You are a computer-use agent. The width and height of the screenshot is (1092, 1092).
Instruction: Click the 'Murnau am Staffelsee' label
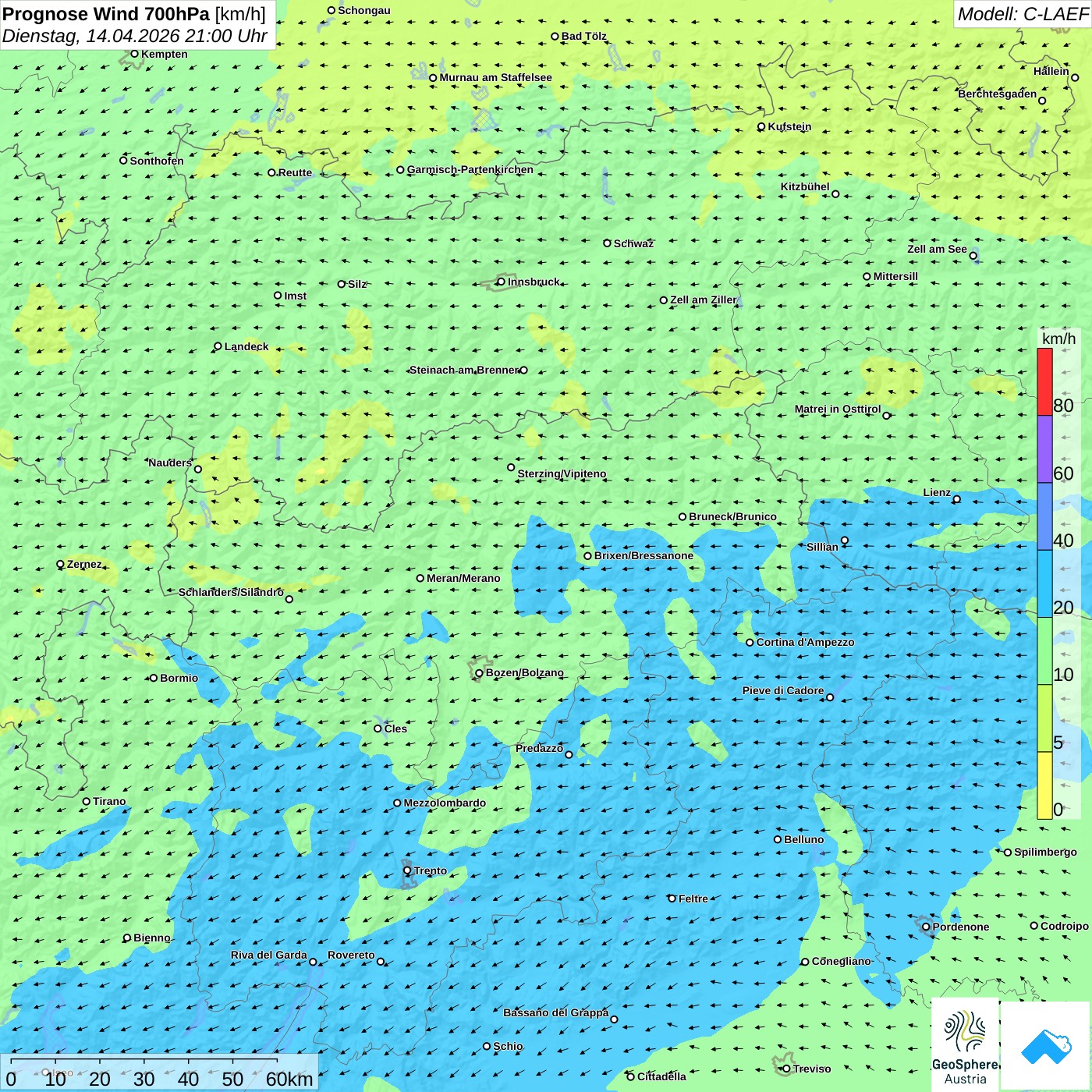click(x=495, y=77)
